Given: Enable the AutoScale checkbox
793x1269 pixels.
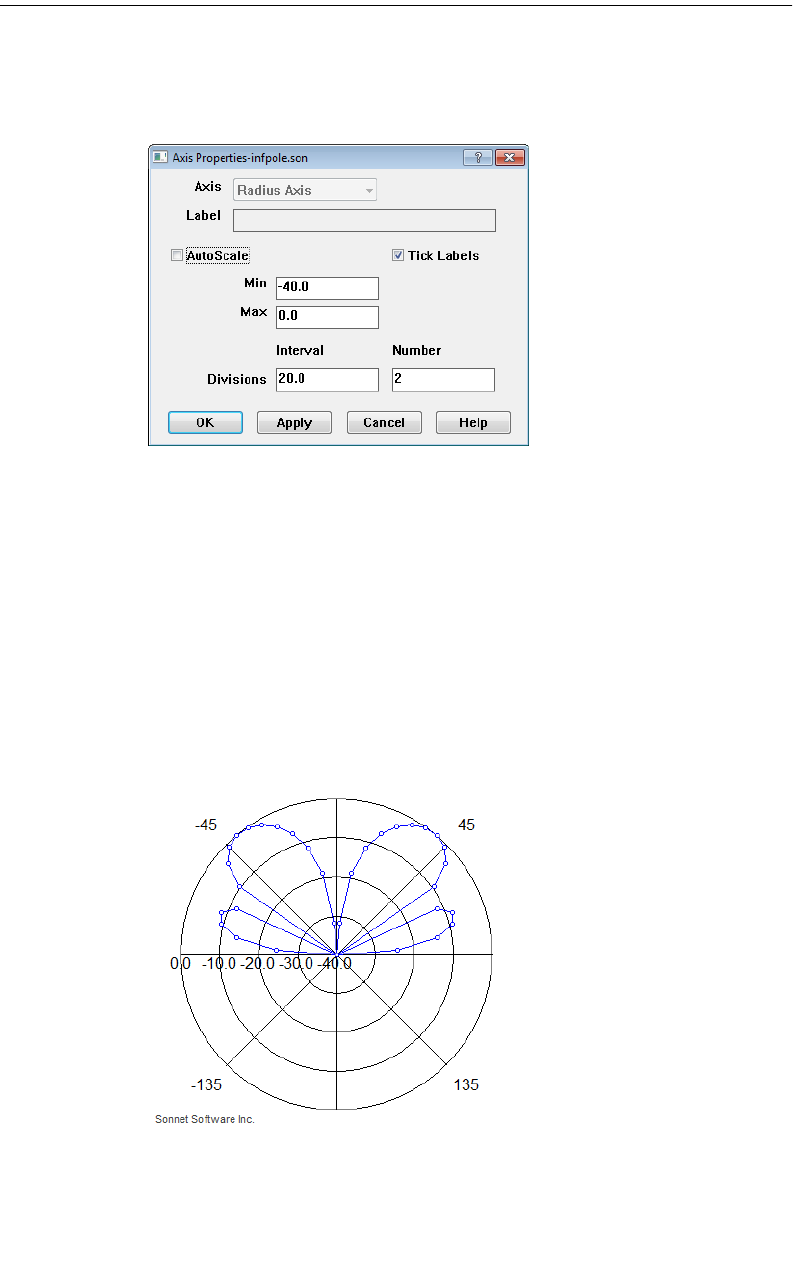Looking at the screenshot, I should tap(177, 256).
